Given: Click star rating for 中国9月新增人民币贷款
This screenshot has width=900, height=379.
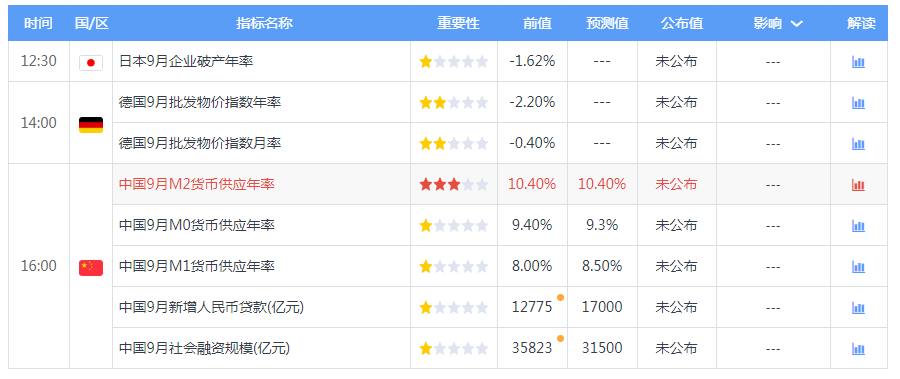Looking at the screenshot, I should pos(453,308).
